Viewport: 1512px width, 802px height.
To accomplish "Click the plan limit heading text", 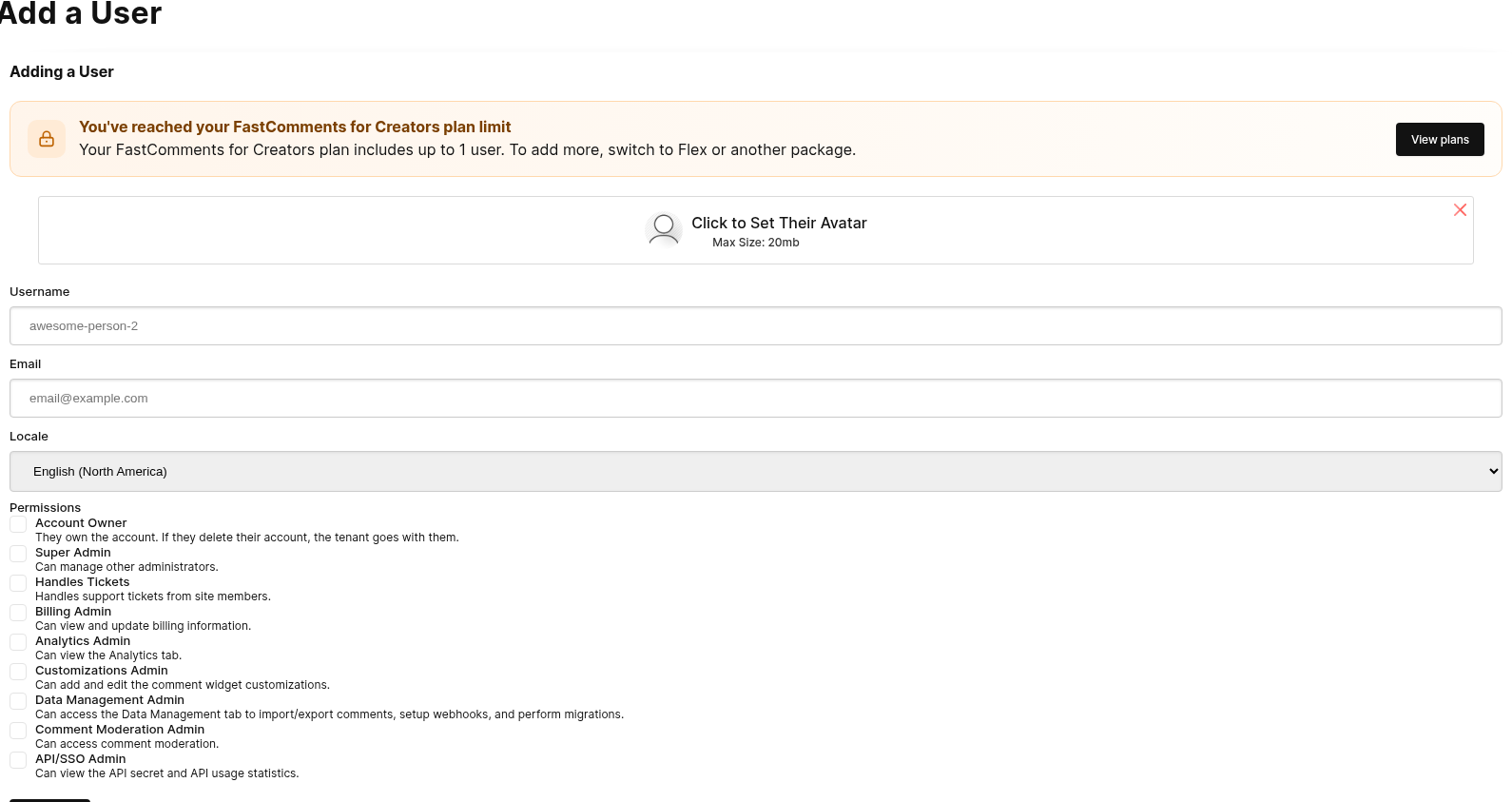I will [295, 127].
